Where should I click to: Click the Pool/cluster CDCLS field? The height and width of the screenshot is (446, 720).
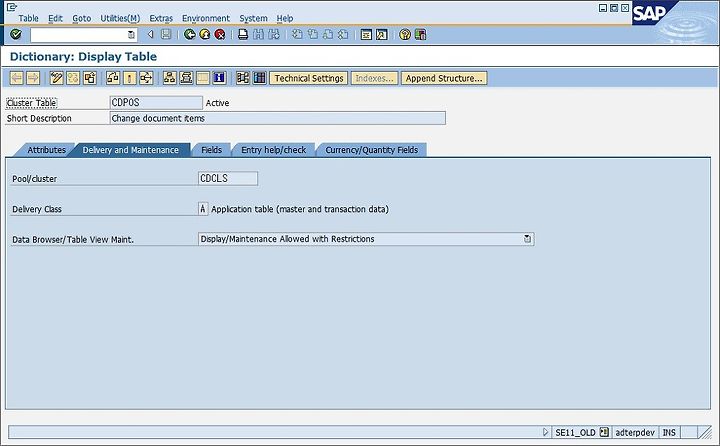(228, 178)
